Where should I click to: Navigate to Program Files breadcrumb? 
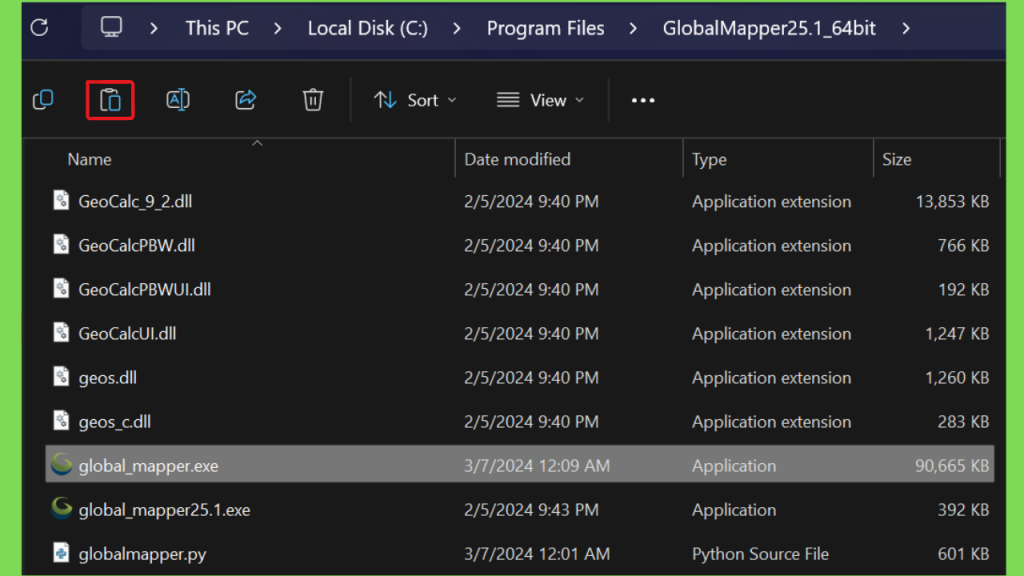(x=545, y=28)
